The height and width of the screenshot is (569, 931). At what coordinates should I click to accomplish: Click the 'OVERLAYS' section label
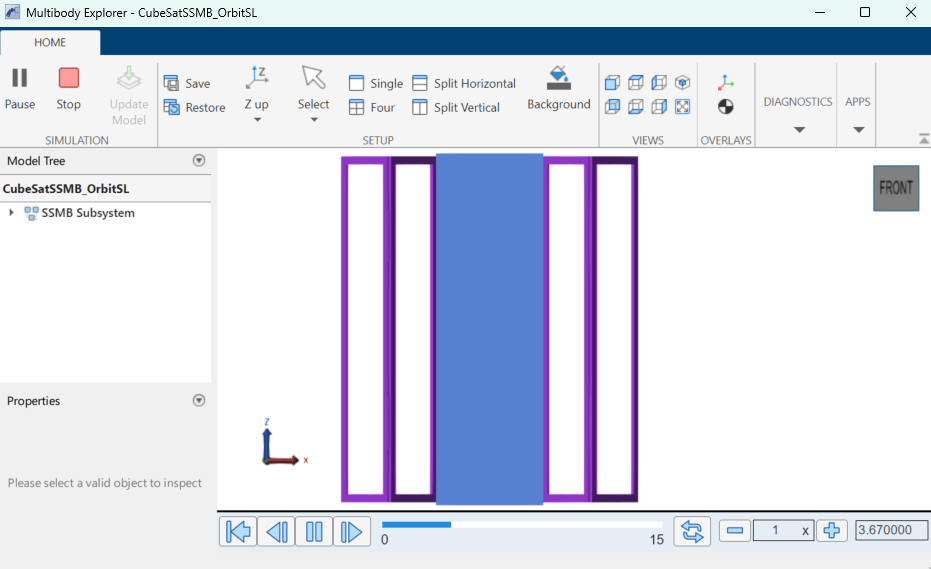pyautogui.click(x=726, y=140)
